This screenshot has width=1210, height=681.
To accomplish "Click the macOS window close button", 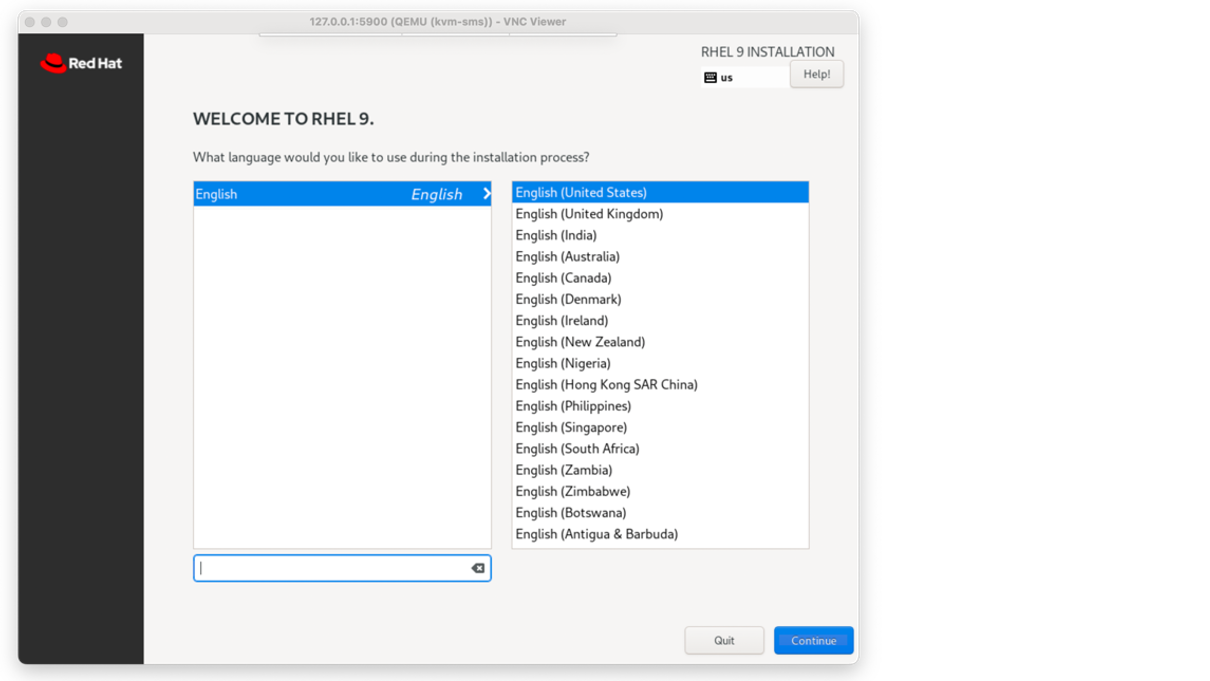I will (x=30, y=22).
